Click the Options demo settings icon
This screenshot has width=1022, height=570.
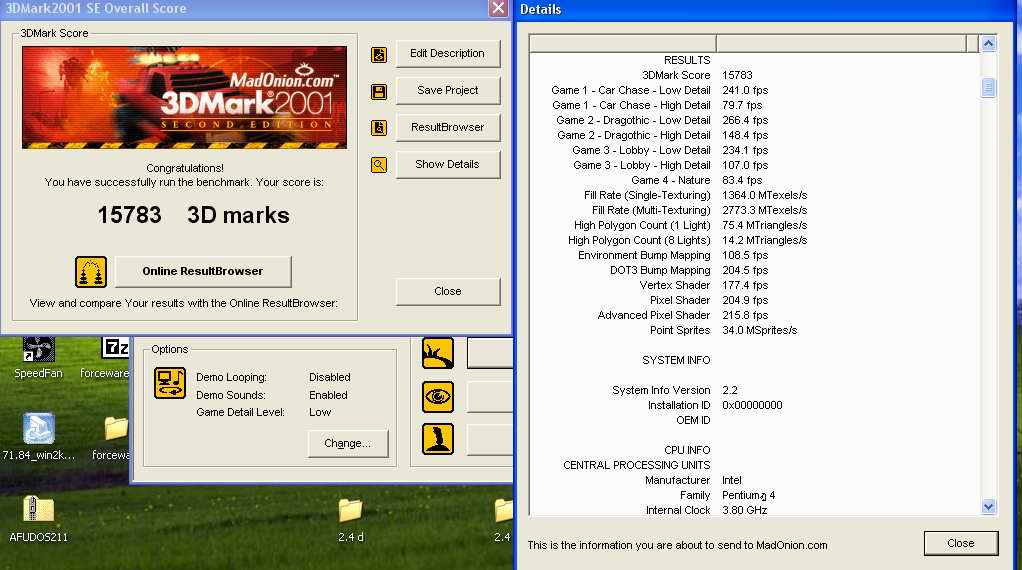pos(169,382)
